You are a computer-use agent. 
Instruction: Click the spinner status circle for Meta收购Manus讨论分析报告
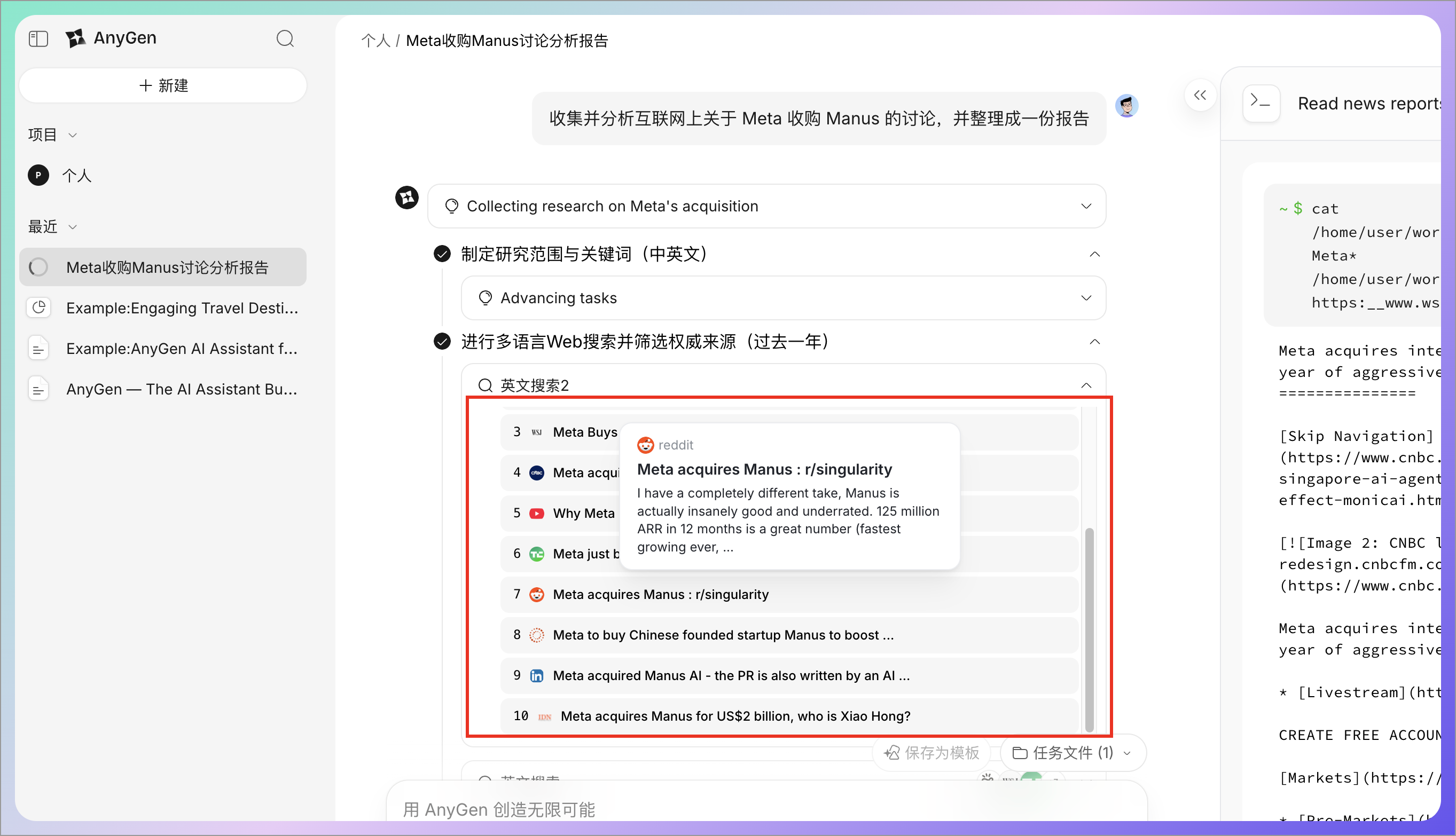(39, 267)
